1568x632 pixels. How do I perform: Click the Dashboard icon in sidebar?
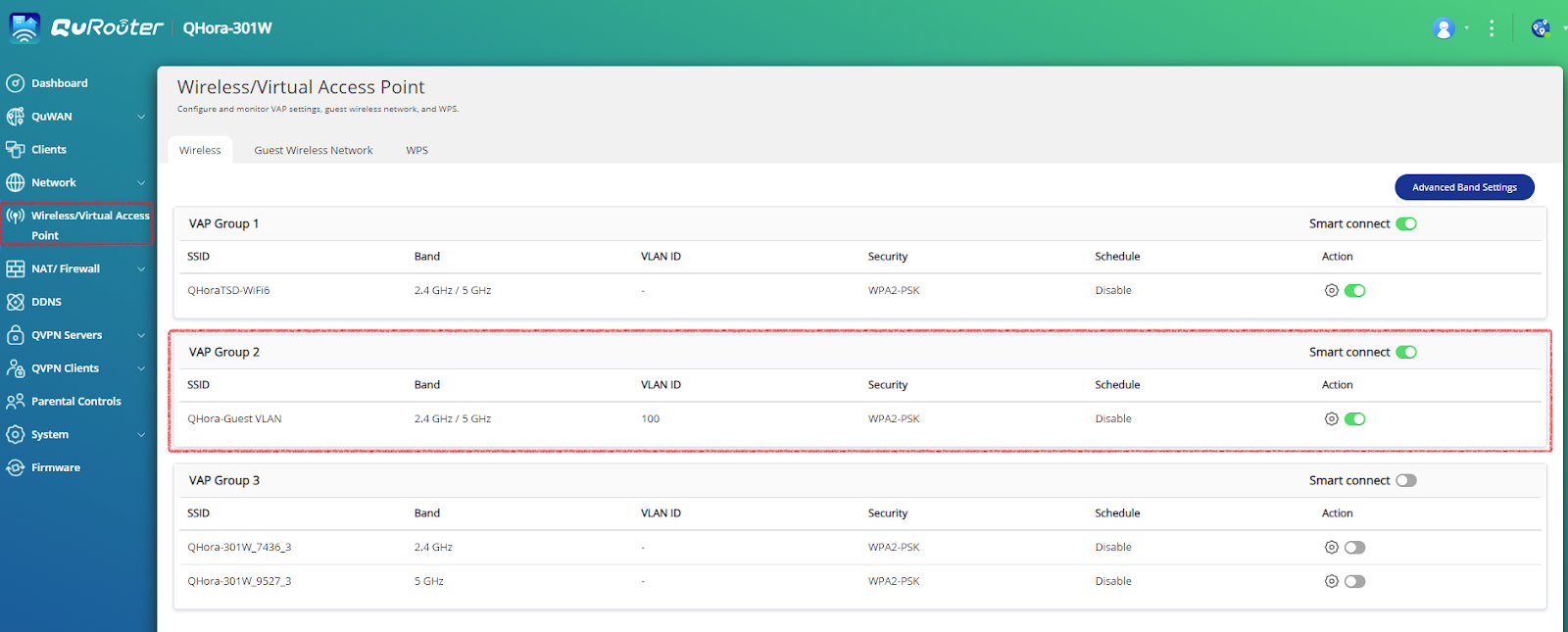(16, 83)
